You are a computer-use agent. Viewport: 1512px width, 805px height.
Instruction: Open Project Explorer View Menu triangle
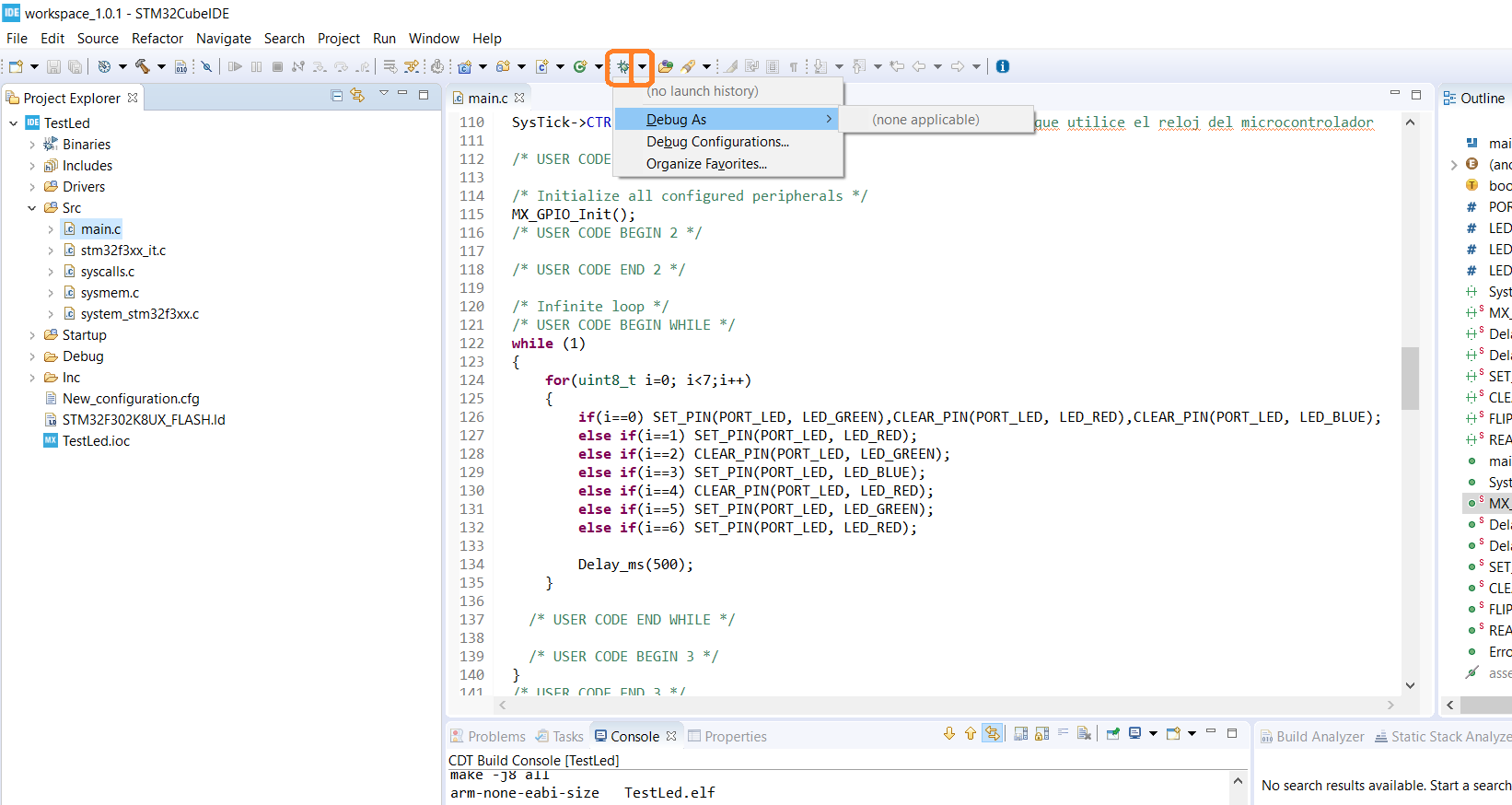click(x=383, y=94)
